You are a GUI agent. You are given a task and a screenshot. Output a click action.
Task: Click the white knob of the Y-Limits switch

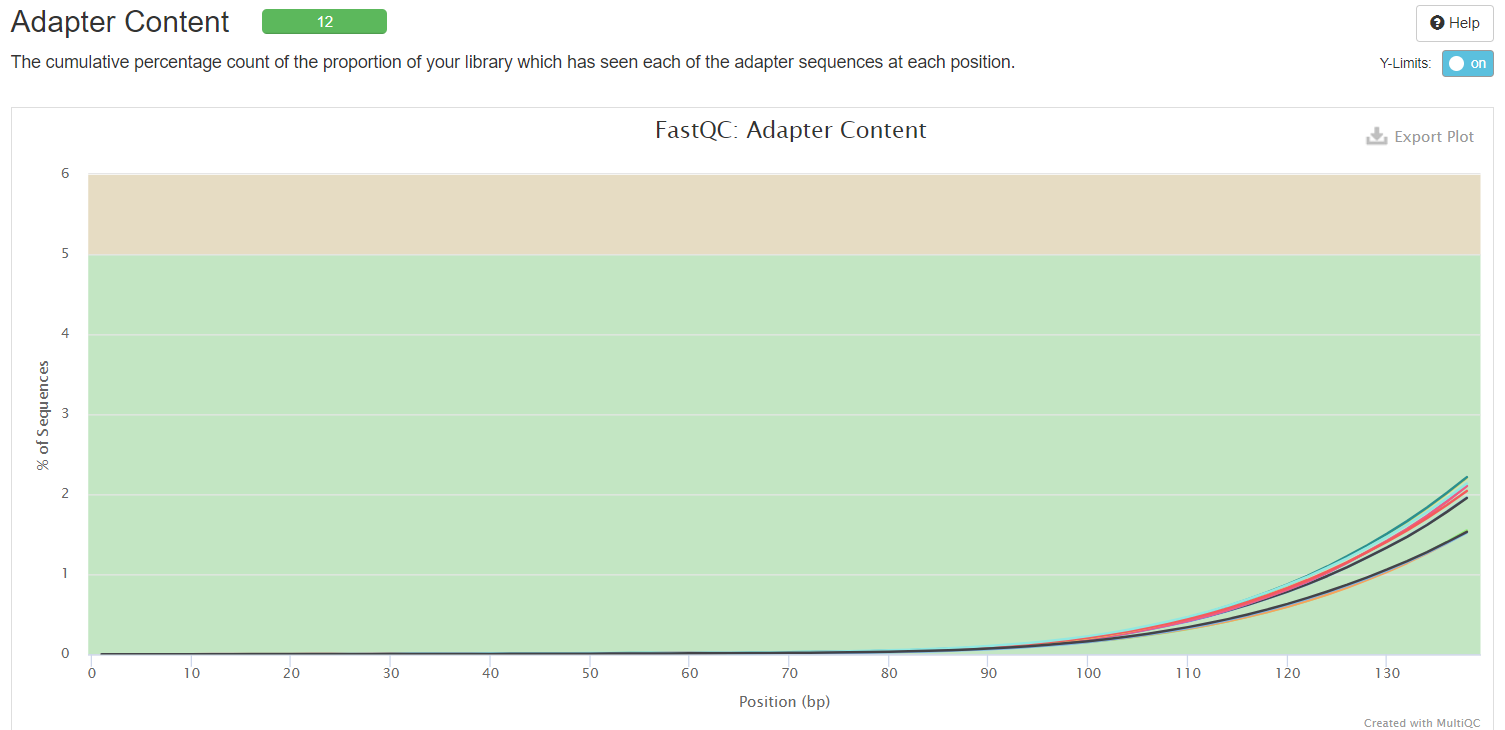[1459, 62]
